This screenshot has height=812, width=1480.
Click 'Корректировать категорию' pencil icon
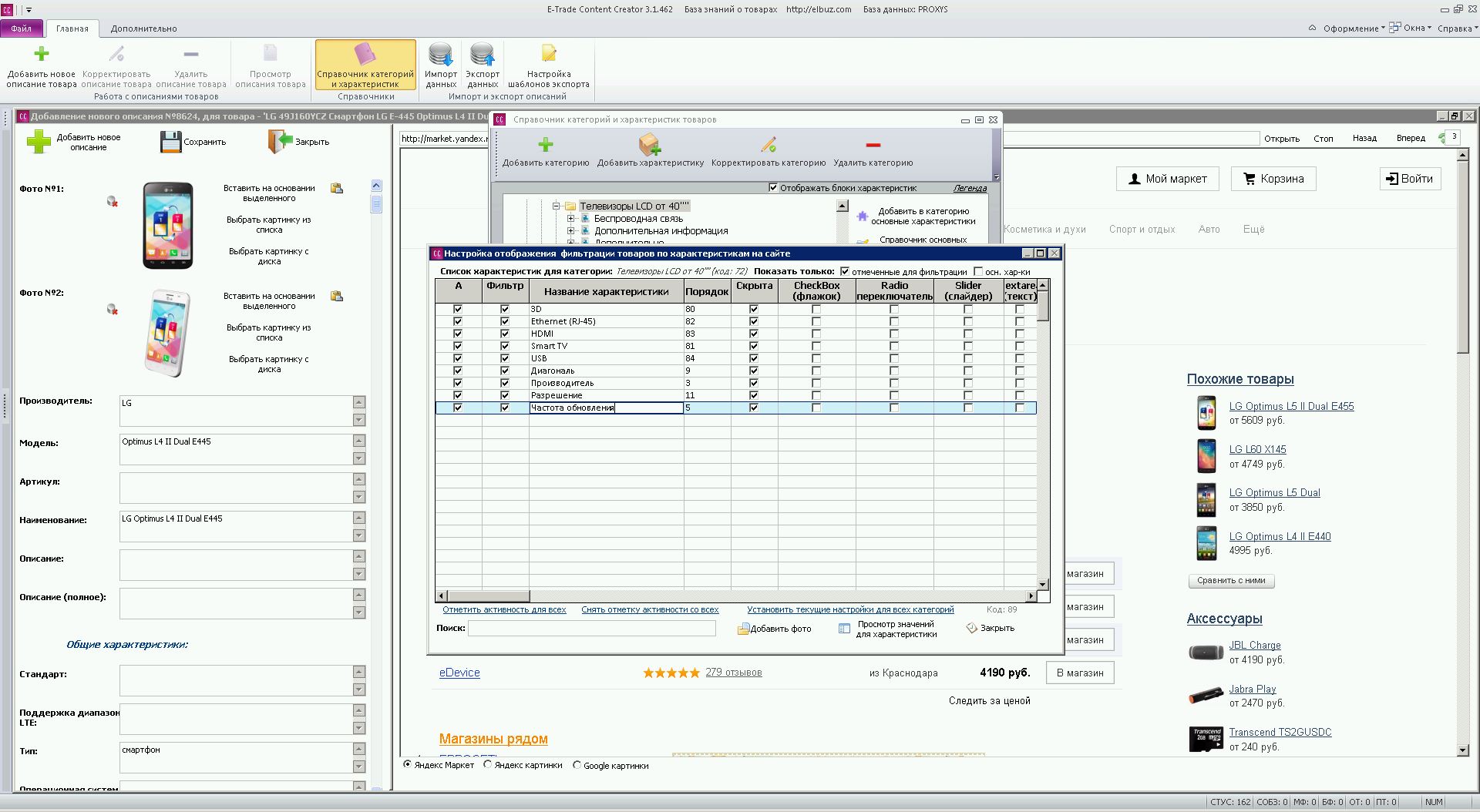(x=769, y=145)
